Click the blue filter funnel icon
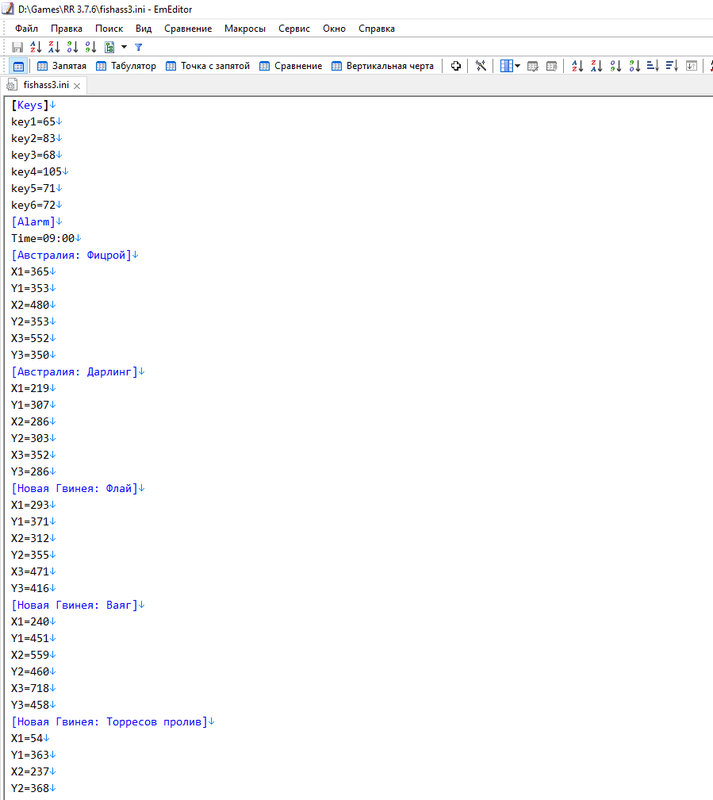 [x=138, y=47]
